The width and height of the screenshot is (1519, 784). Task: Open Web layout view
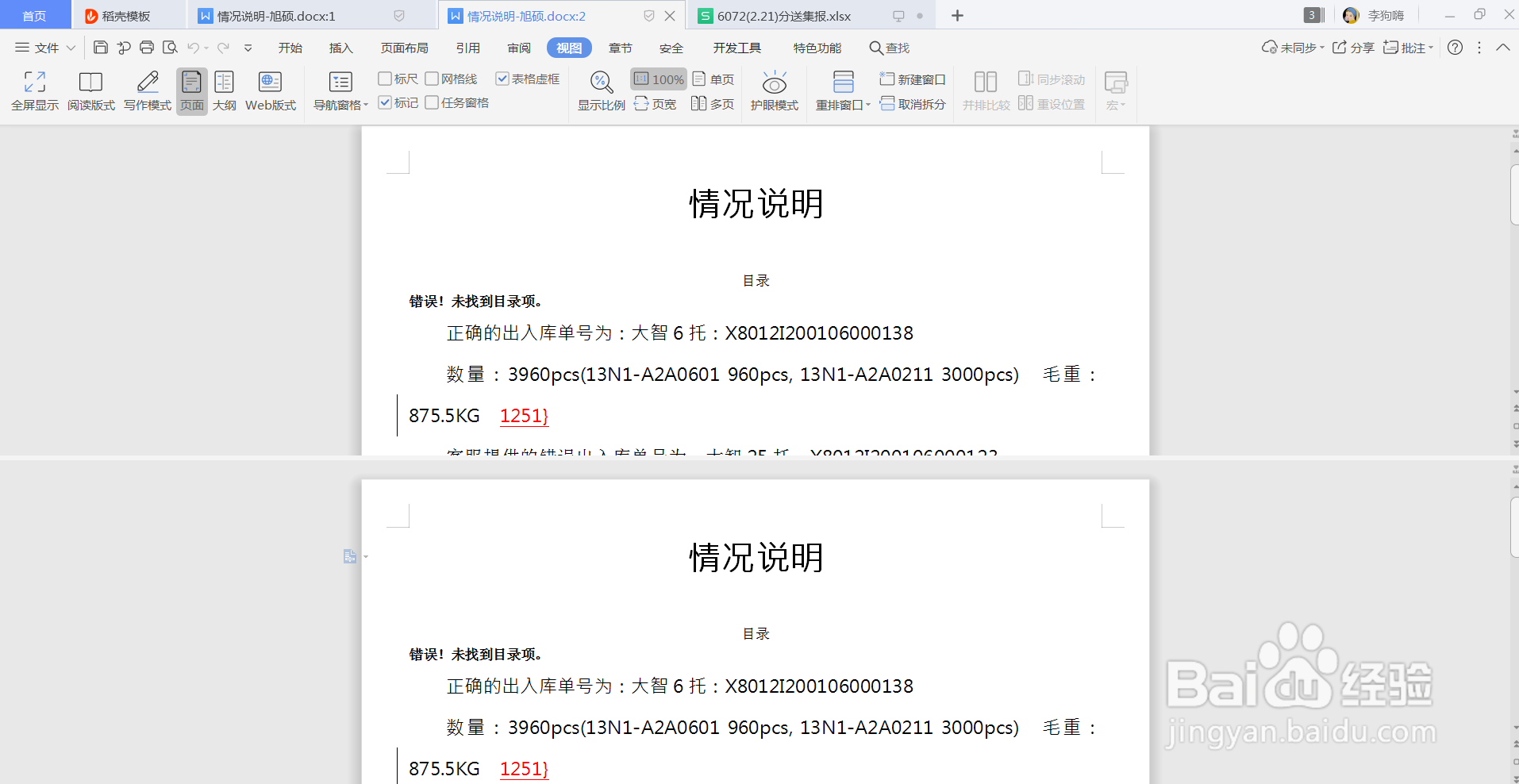[269, 90]
